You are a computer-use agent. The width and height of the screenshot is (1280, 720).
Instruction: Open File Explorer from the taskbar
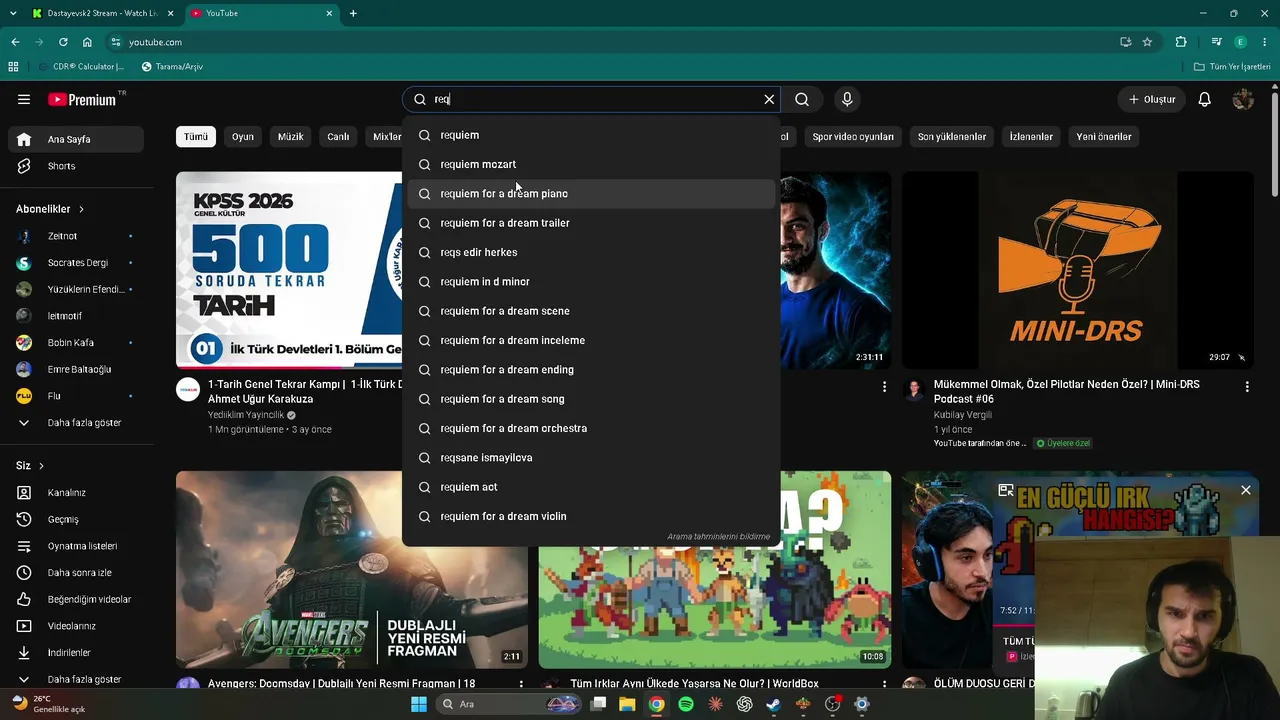[x=627, y=704]
